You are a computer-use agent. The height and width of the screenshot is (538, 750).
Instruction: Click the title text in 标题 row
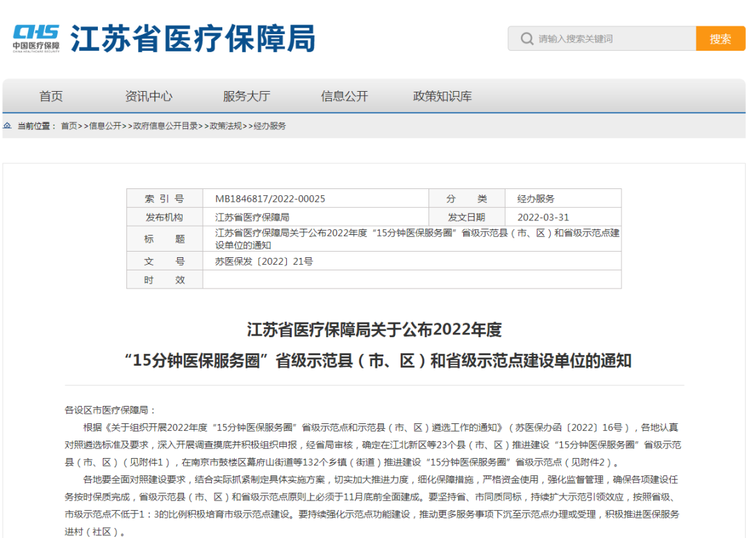(417, 239)
